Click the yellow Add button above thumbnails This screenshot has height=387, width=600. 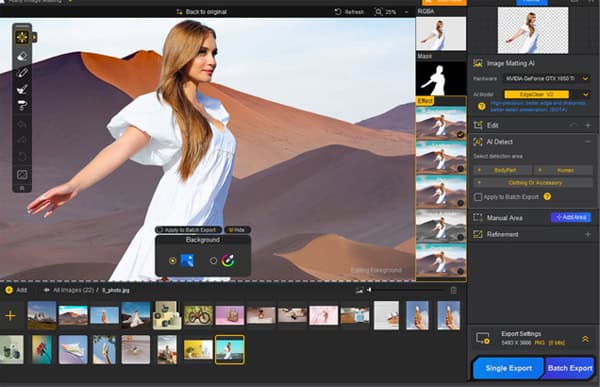(x=16, y=290)
